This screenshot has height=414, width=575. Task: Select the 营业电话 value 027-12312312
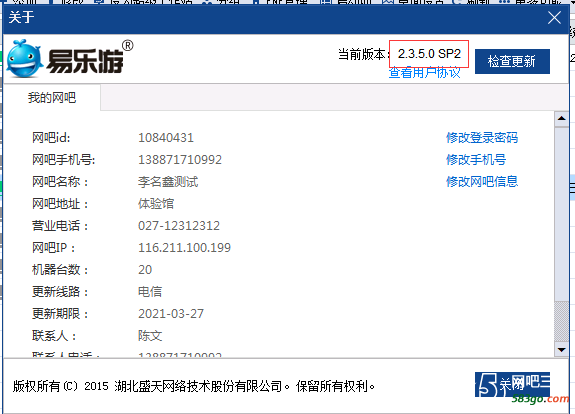click(x=179, y=226)
